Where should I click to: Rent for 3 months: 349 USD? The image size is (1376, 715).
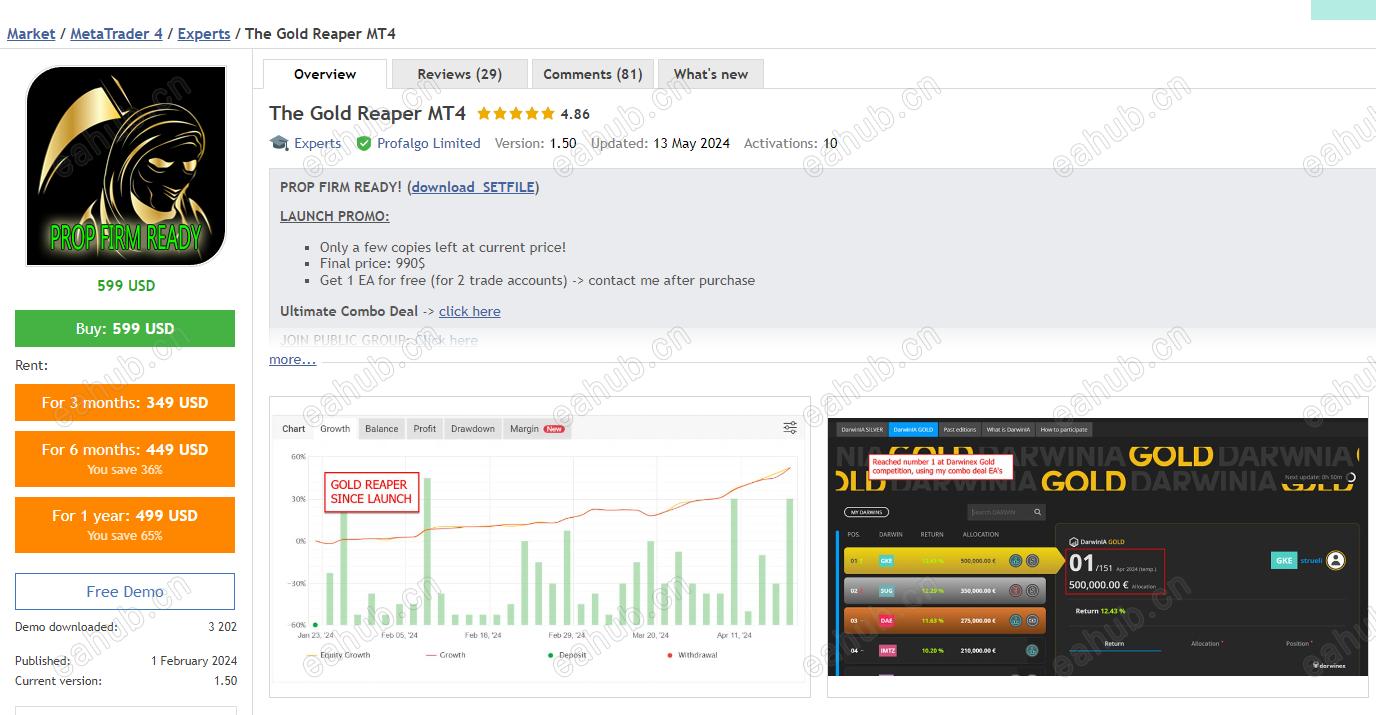(x=125, y=403)
